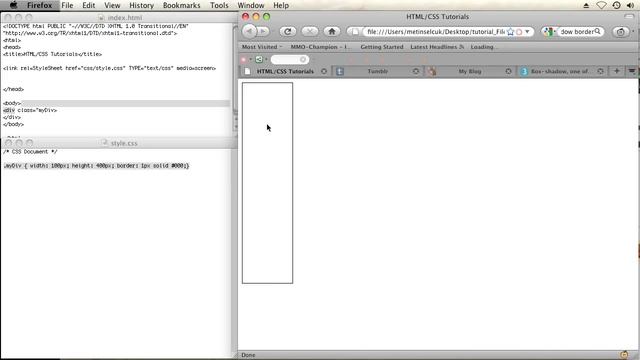Click the camera toolbar icon beside the search box

pos(620,31)
